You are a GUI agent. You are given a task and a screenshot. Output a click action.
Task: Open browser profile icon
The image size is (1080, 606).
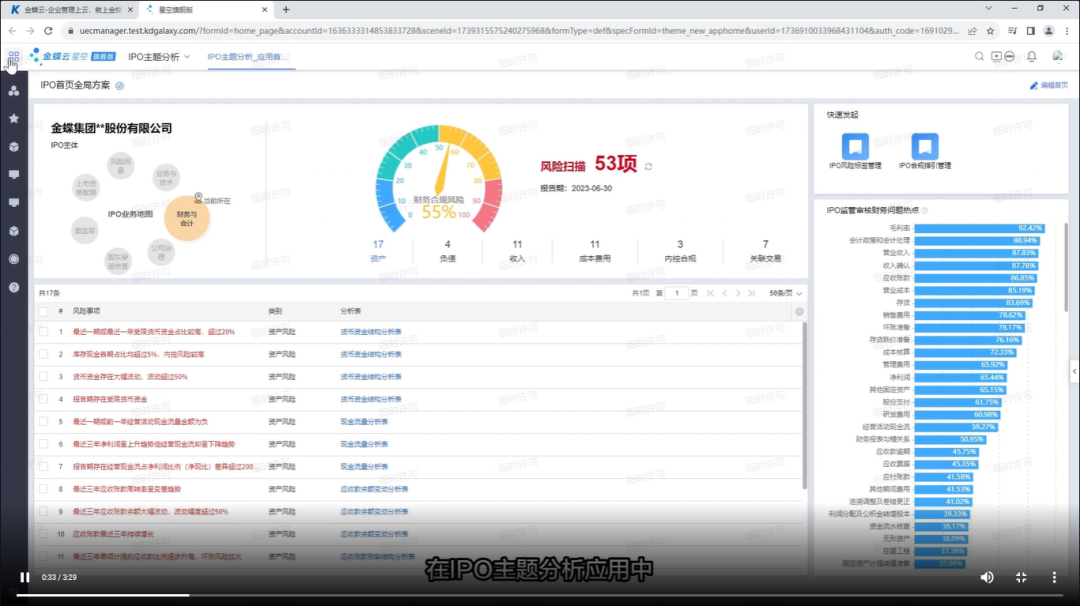coord(1048,31)
